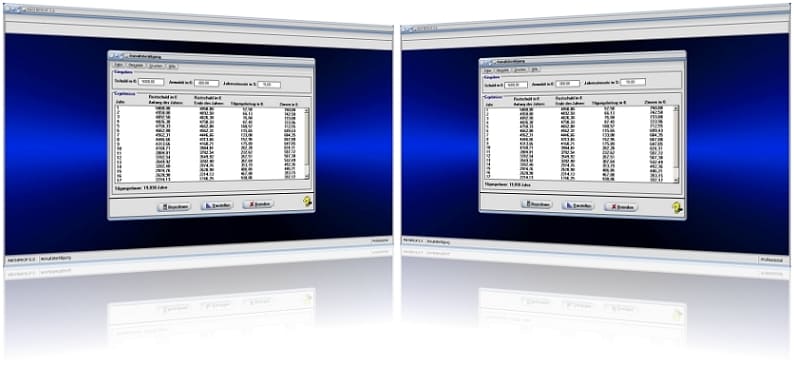Click the Beenden button in the left dialog
Screen dimensions: 794x379
(258, 204)
